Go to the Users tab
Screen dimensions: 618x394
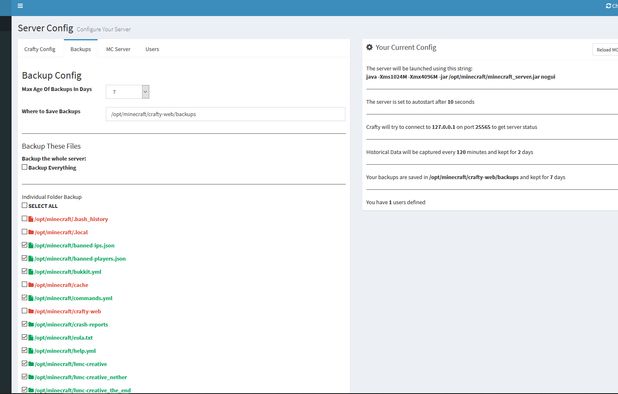pos(152,49)
